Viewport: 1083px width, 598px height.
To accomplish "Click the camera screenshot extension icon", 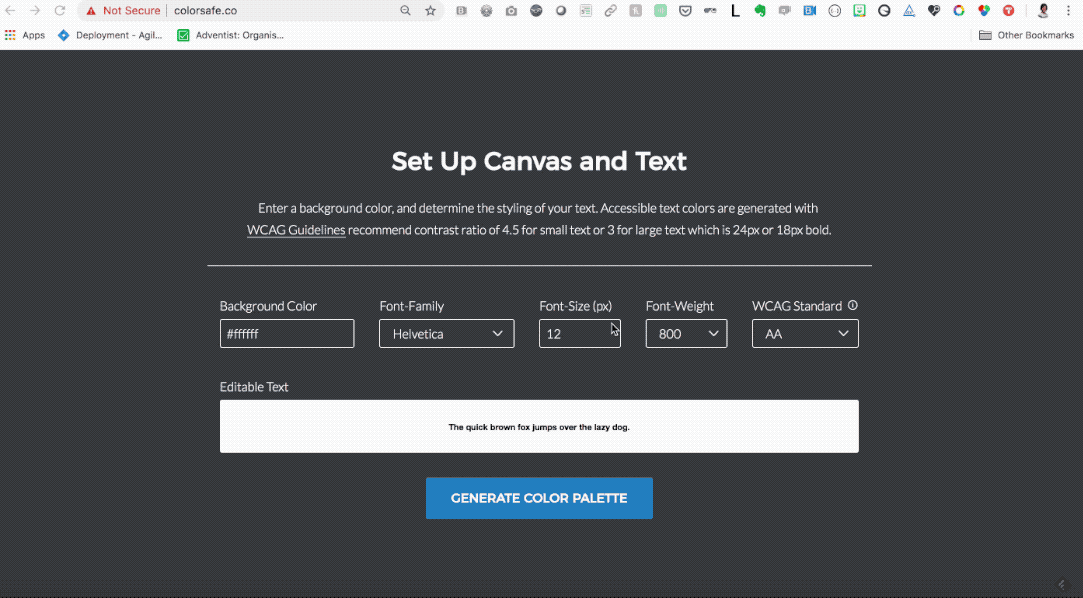I will pyautogui.click(x=511, y=10).
